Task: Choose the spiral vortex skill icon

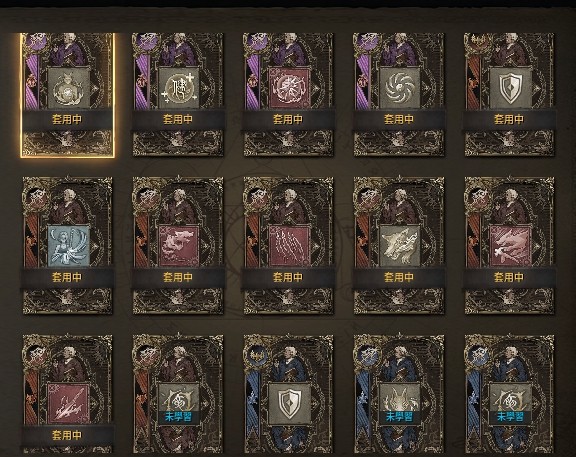Action: (x=400, y=88)
